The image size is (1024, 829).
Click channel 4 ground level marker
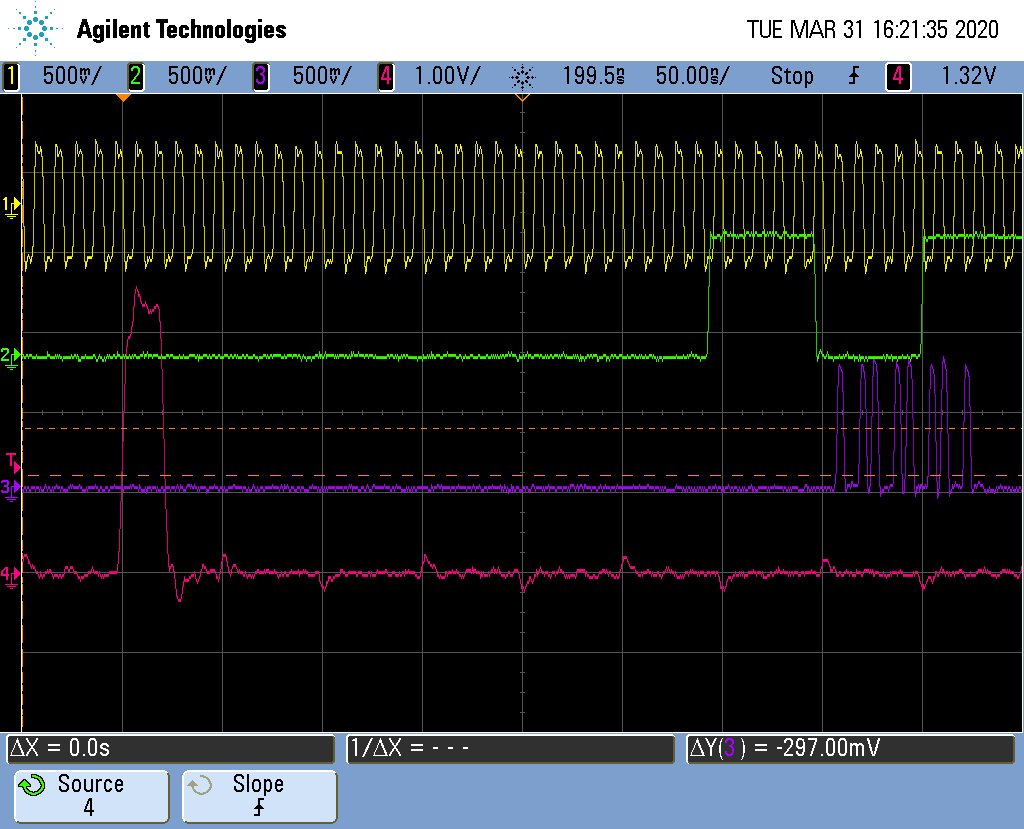pos(11,576)
